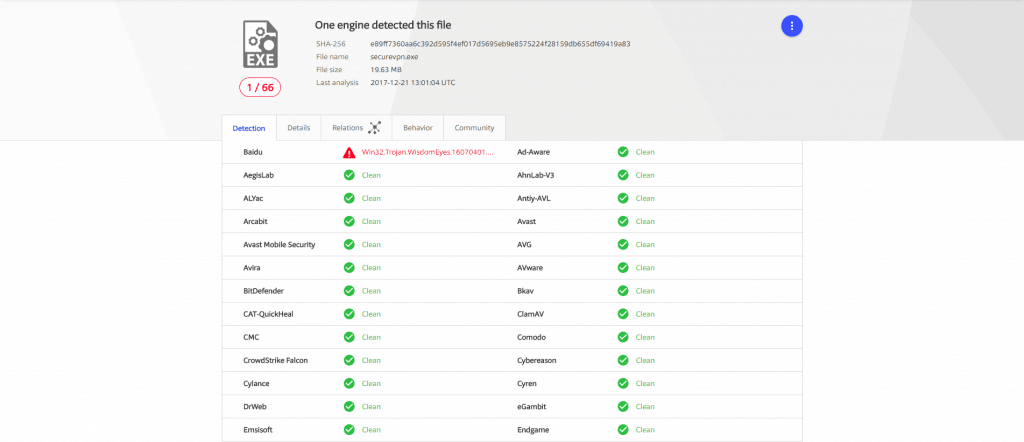The image size is (1024, 442).
Task: Click the Relations graph icon
Action: click(x=374, y=128)
